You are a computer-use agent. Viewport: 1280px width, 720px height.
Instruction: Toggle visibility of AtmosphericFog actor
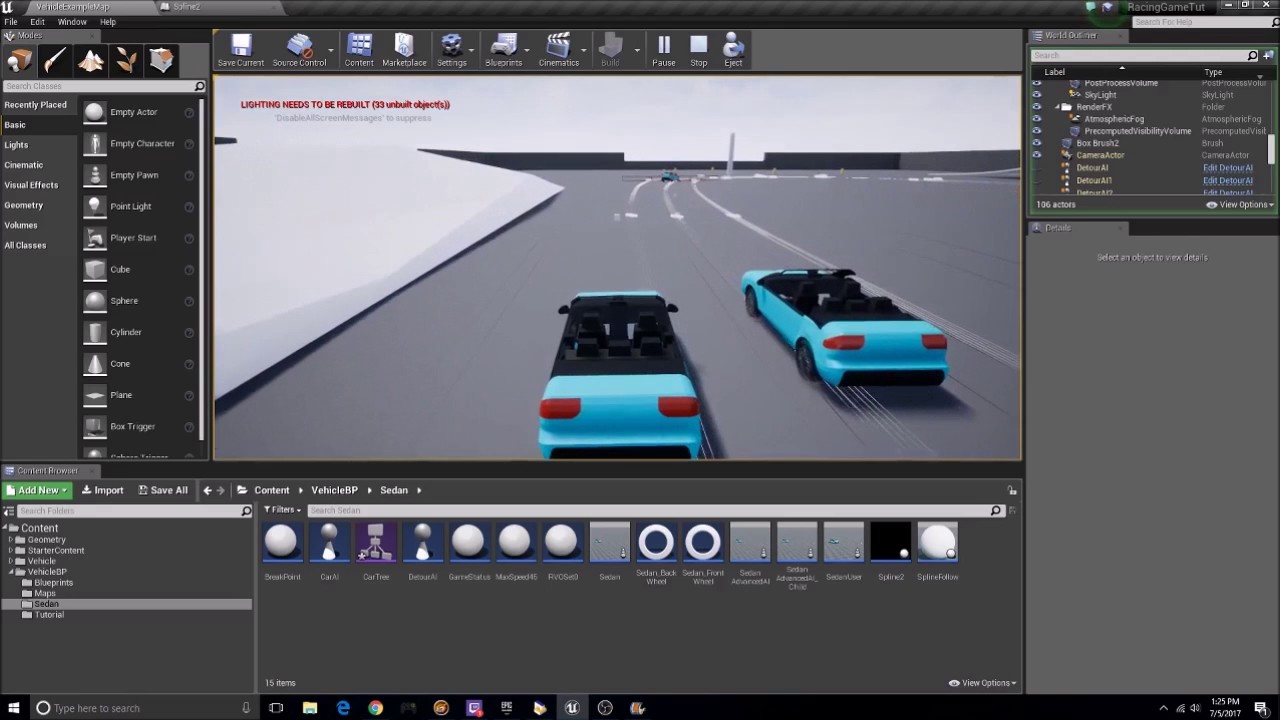pos(1036,119)
